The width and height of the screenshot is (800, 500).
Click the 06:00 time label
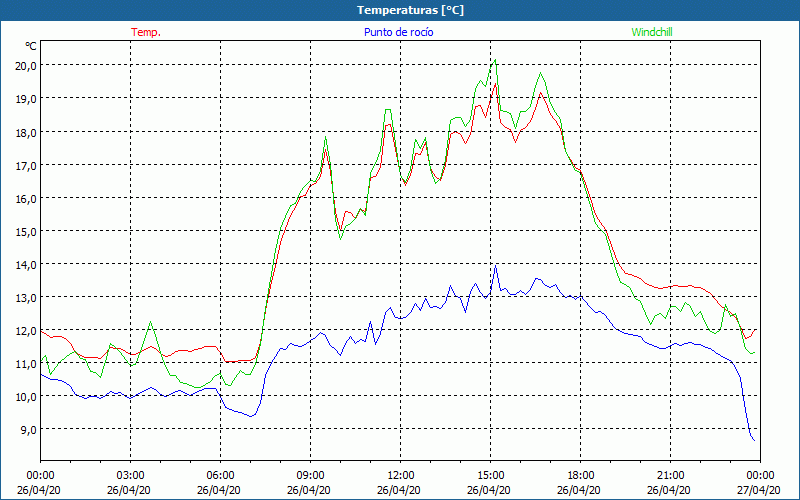(x=220, y=476)
